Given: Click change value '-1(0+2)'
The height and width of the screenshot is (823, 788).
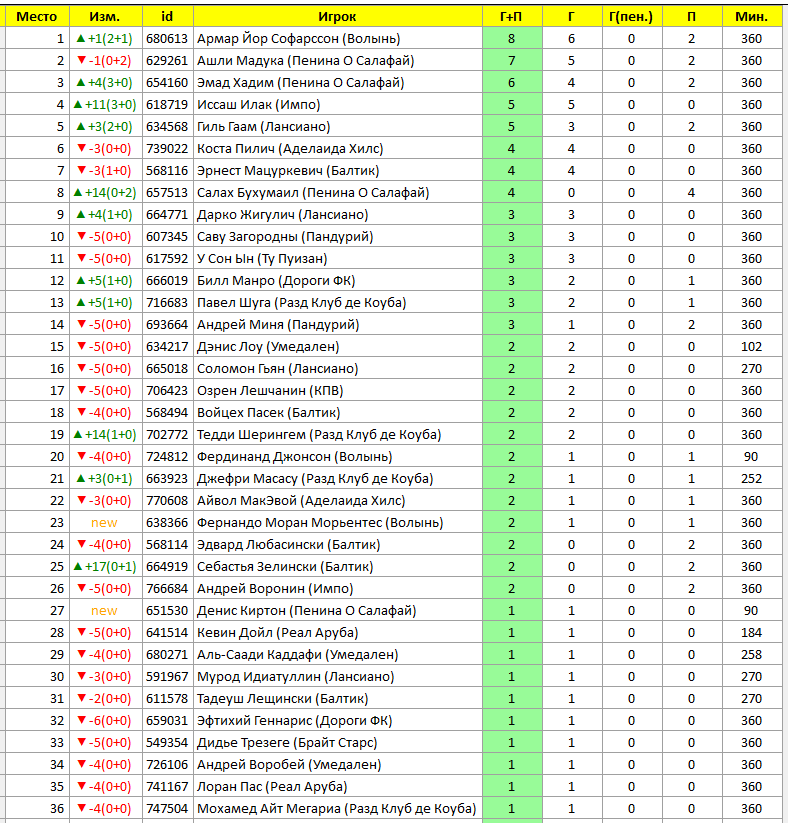Looking at the screenshot, I should click(106, 60).
